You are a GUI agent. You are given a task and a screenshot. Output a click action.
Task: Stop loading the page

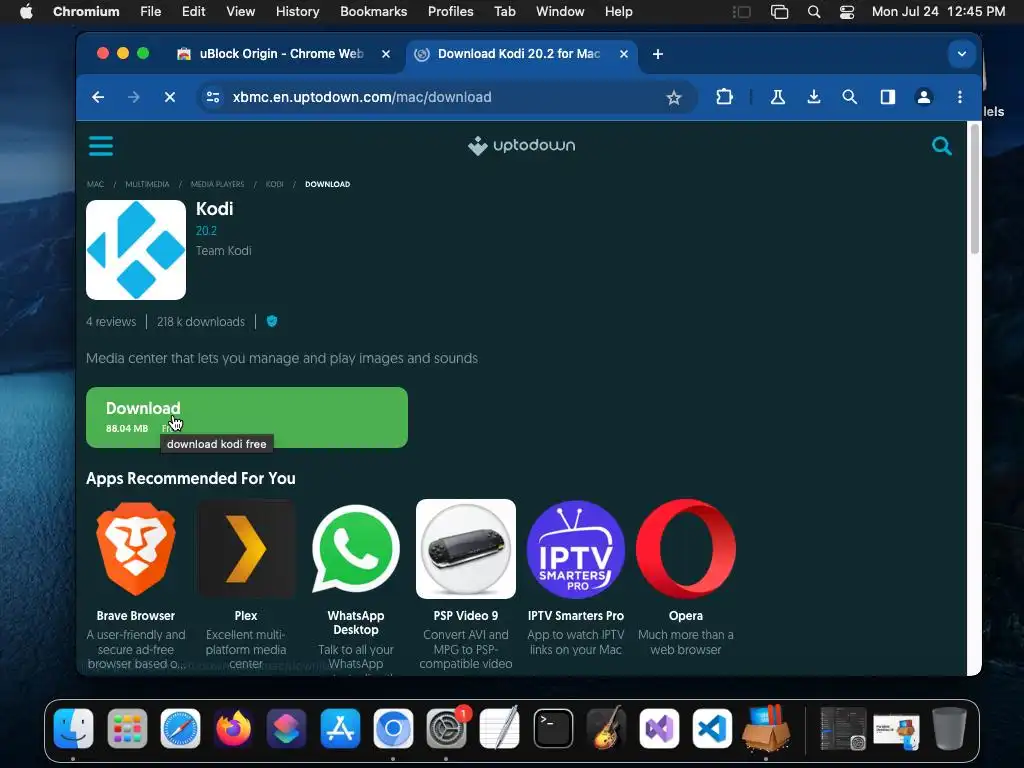[x=170, y=97]
